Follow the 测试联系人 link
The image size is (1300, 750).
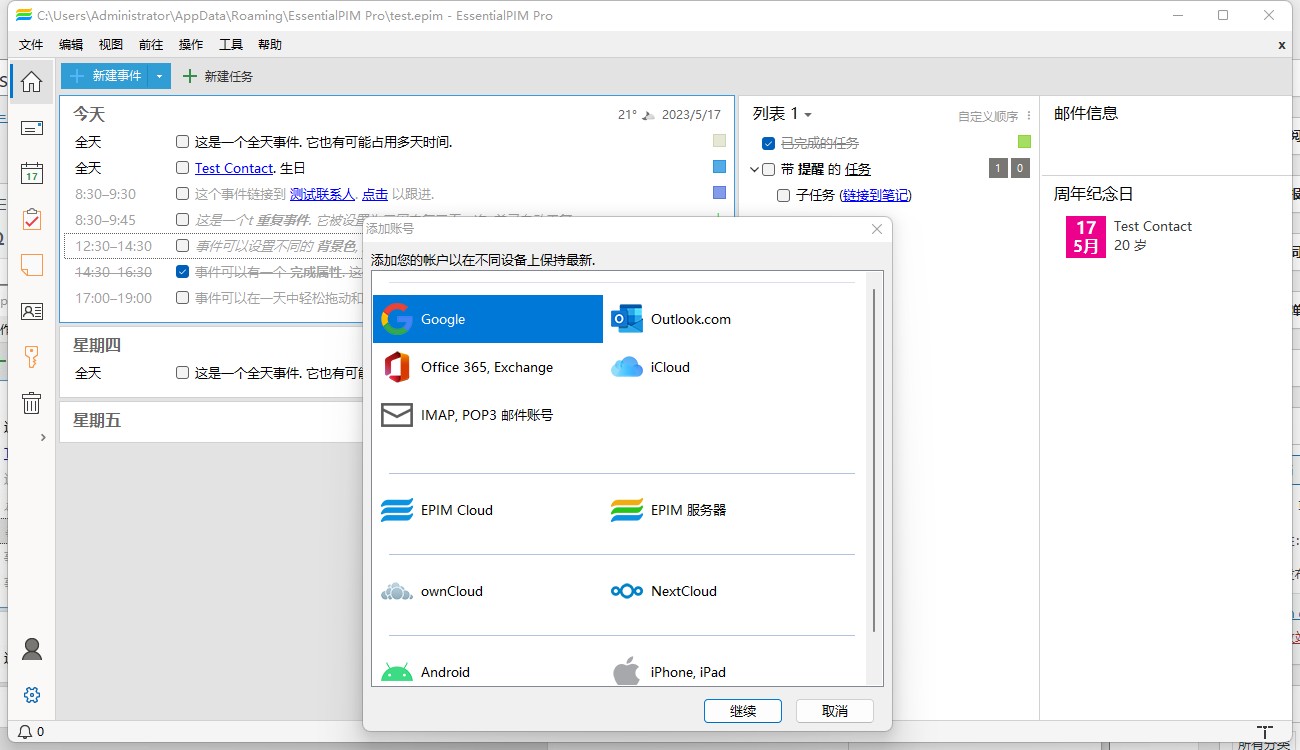click(x=322, y=194)
